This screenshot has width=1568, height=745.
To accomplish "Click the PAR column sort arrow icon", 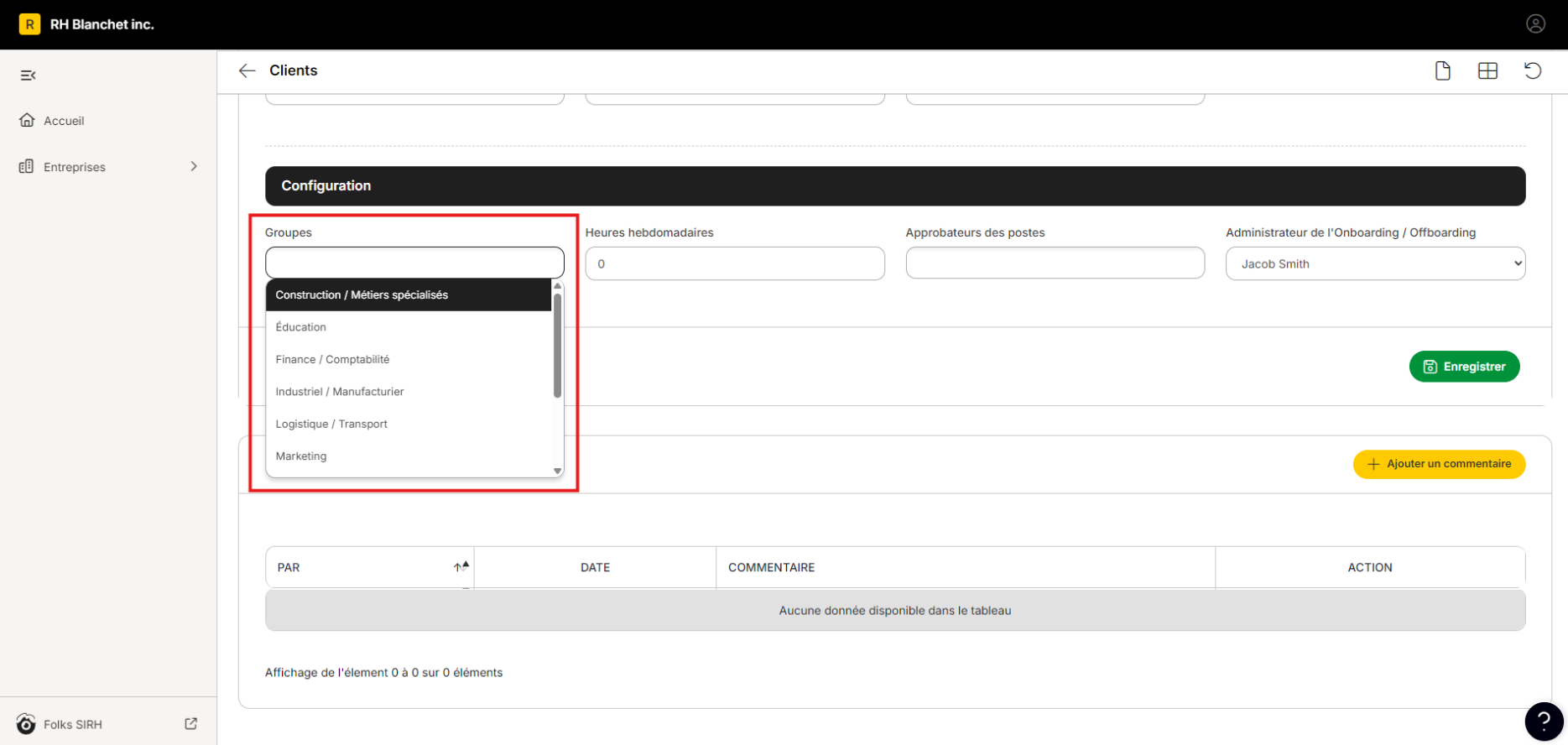I will point(461,567).
